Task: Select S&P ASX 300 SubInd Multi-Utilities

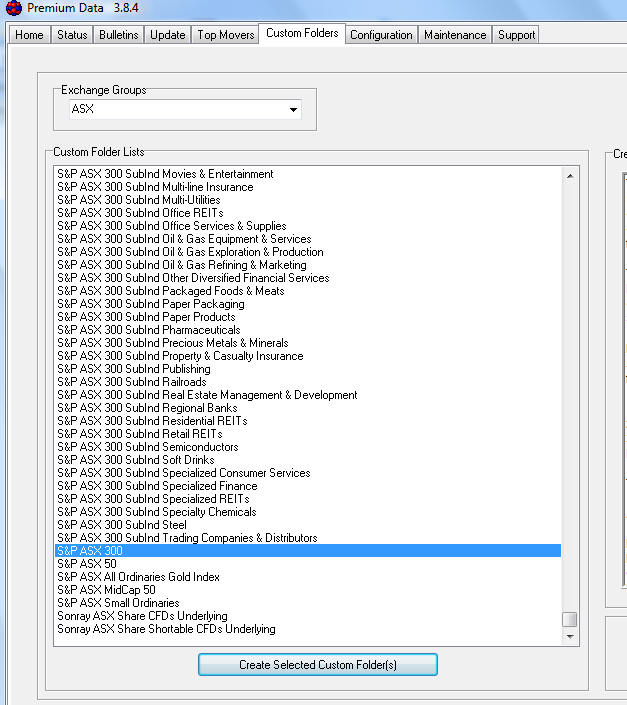Action: [x=308, y=200]
